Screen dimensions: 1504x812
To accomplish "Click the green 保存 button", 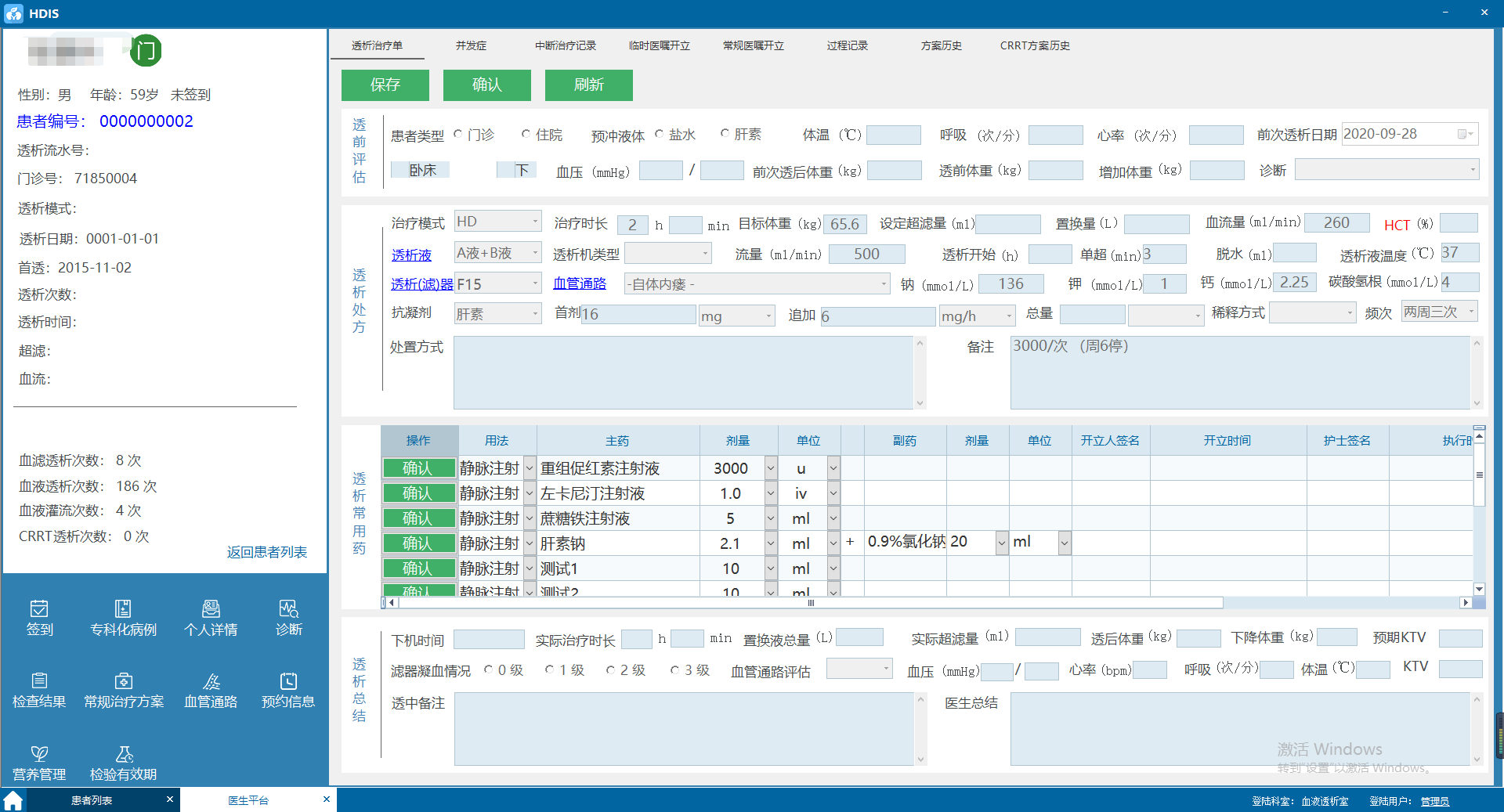I will (x=385, y=85).
